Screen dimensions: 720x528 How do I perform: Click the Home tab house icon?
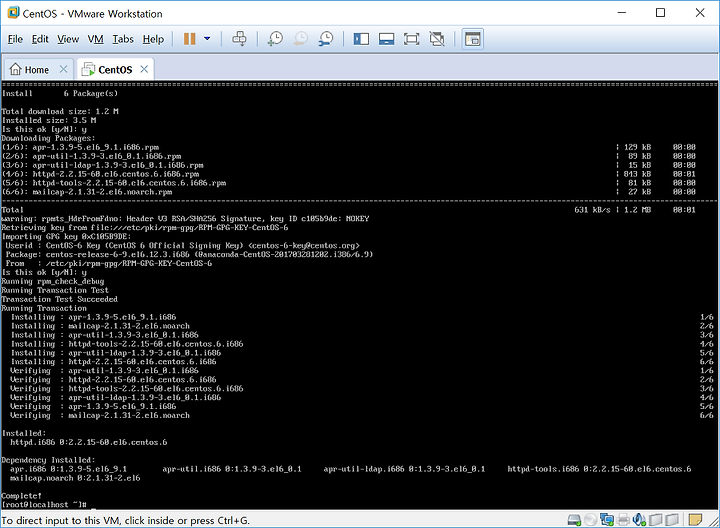(x=16, y=69)
